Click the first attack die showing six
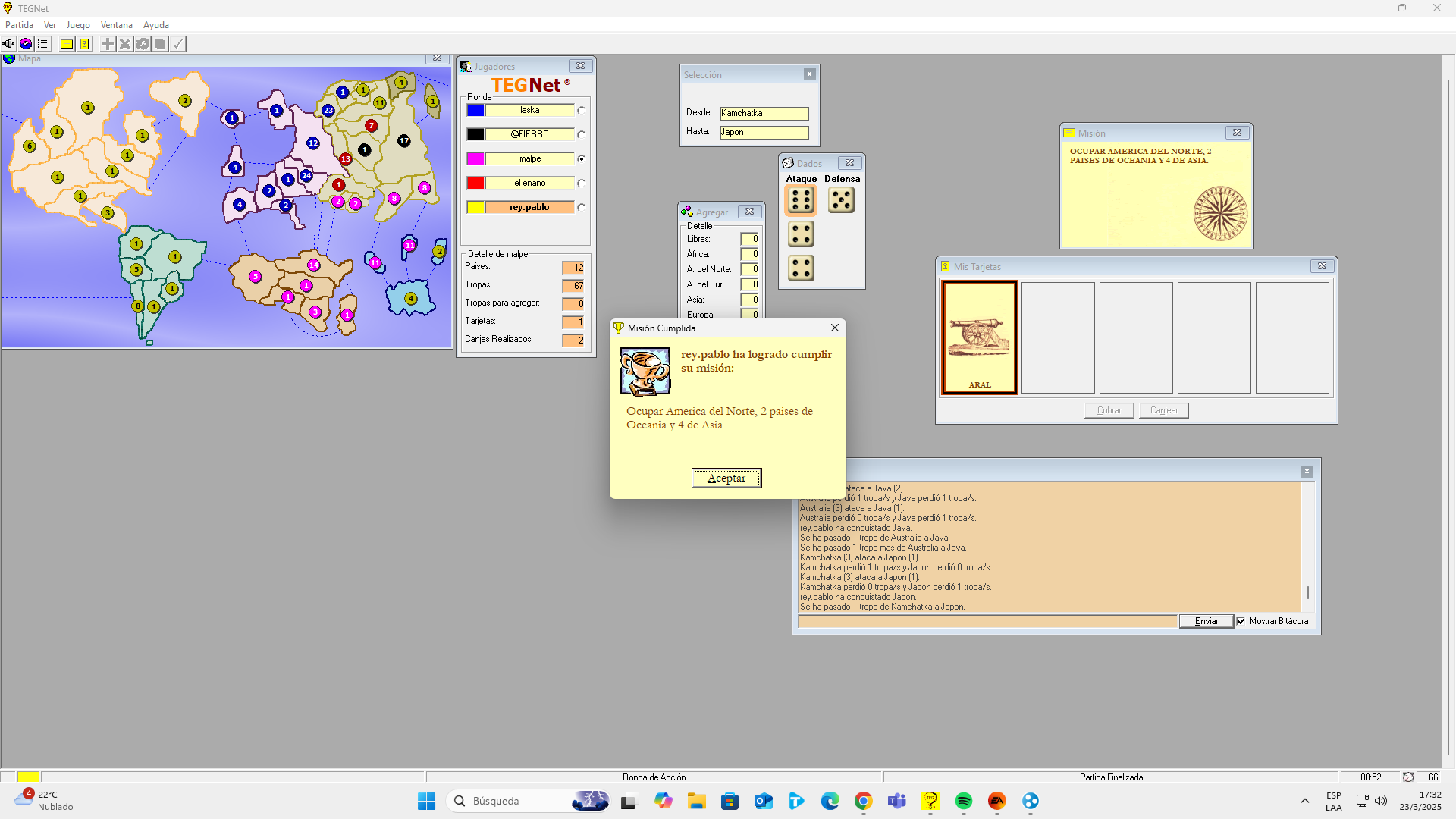The image size is (1456, 819). click(x=801, y=200)
